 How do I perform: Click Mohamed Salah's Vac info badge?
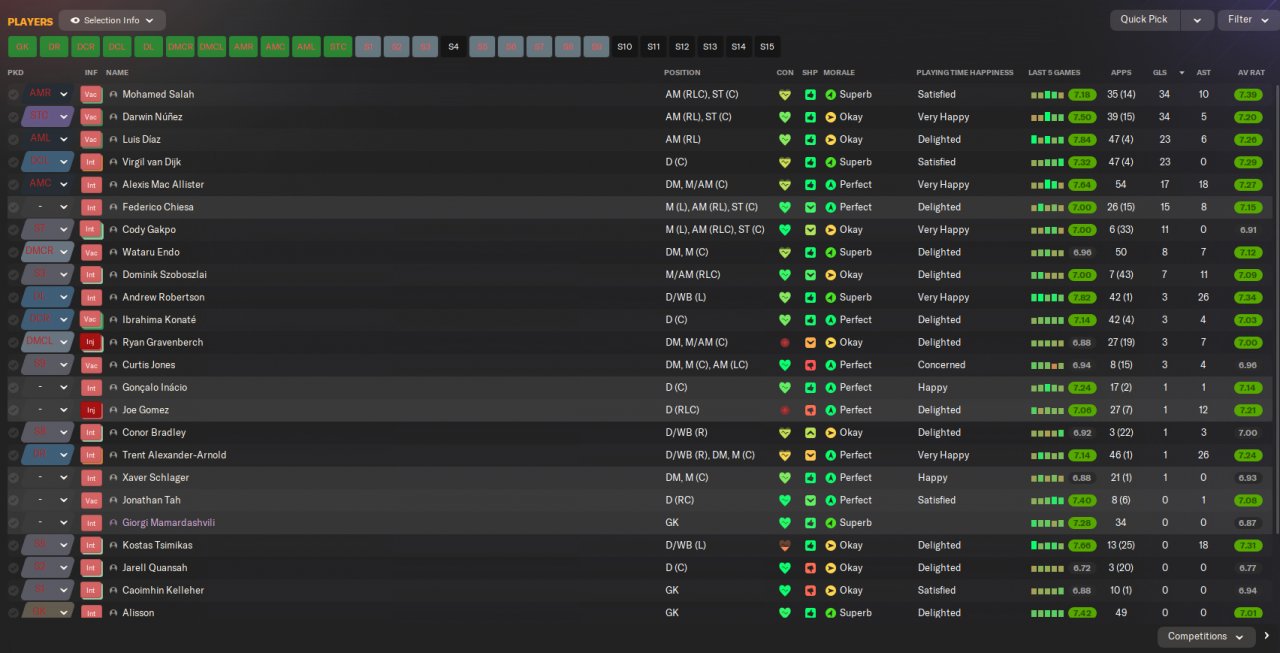[91, 94]
